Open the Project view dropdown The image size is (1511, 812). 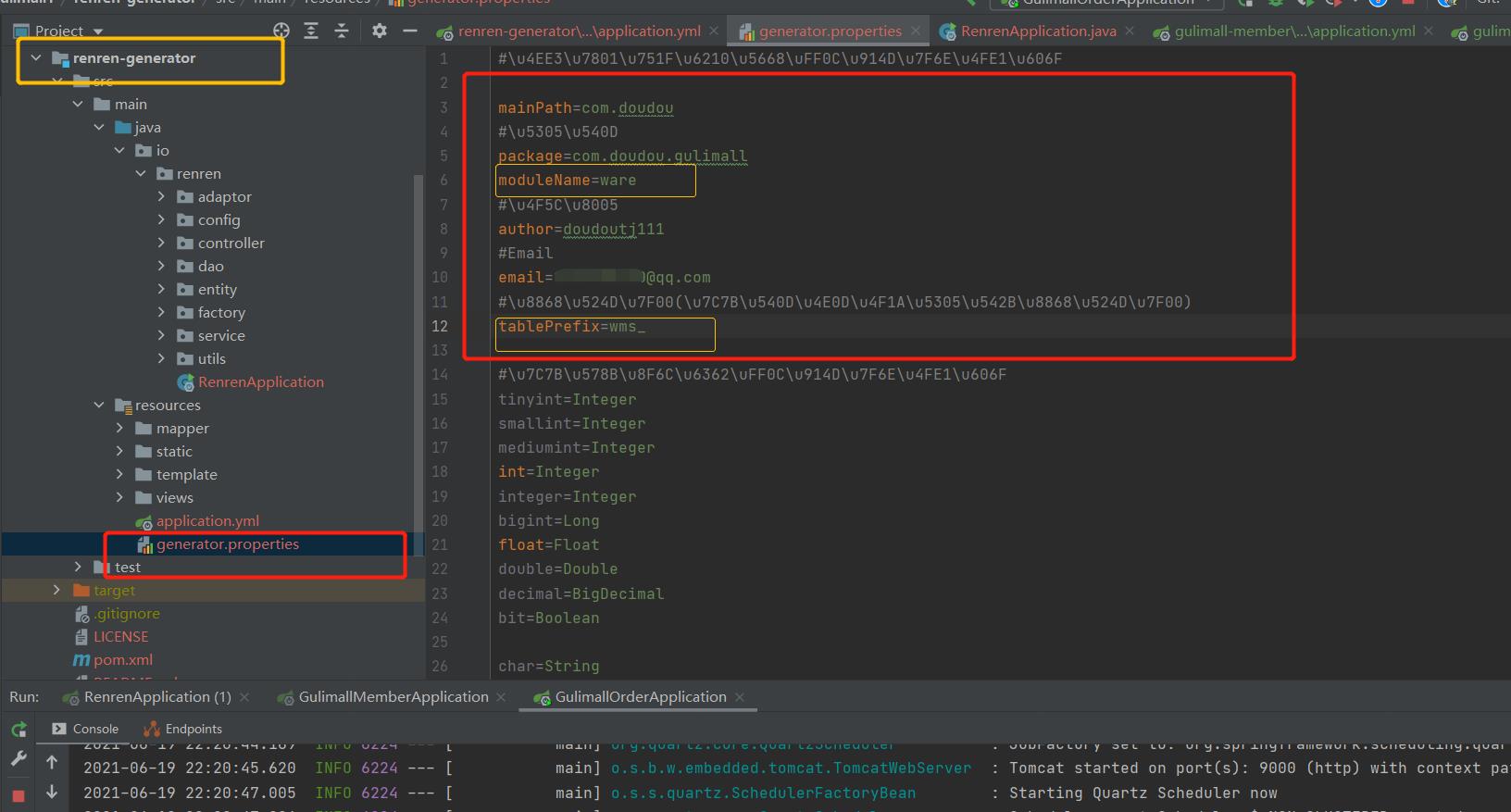[98, 31]
